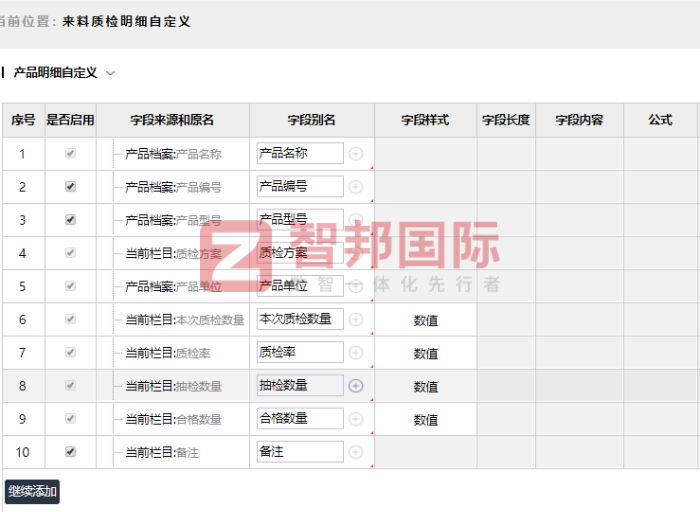This screenshot has height=512, width=700.
Task: Toggle enable checkbox for row 8 抽检数量
Action: coord(70,385)
